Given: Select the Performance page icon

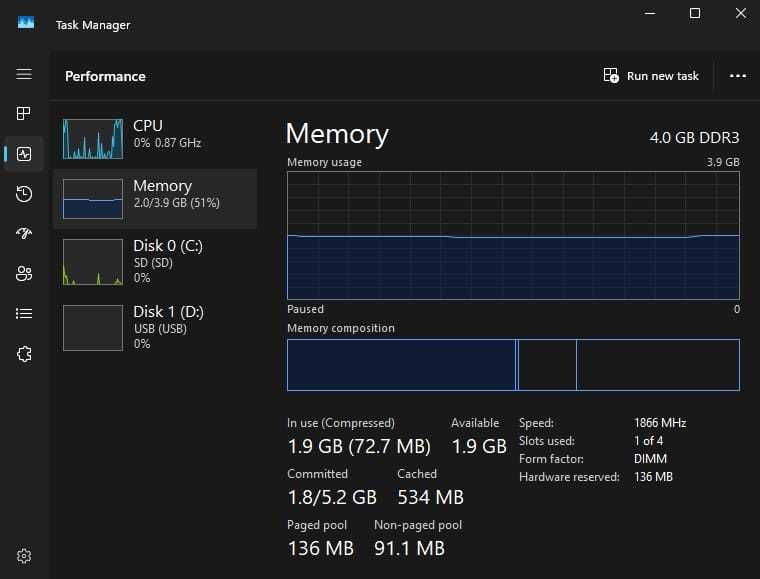Looking at the screenshot, I should tap(24, 154).
